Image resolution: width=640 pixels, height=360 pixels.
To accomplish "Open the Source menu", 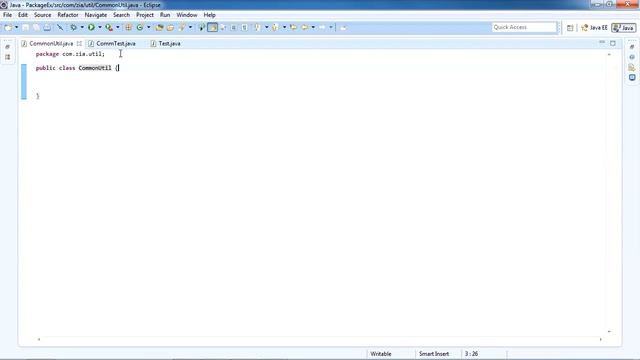I will click(42, 15).
